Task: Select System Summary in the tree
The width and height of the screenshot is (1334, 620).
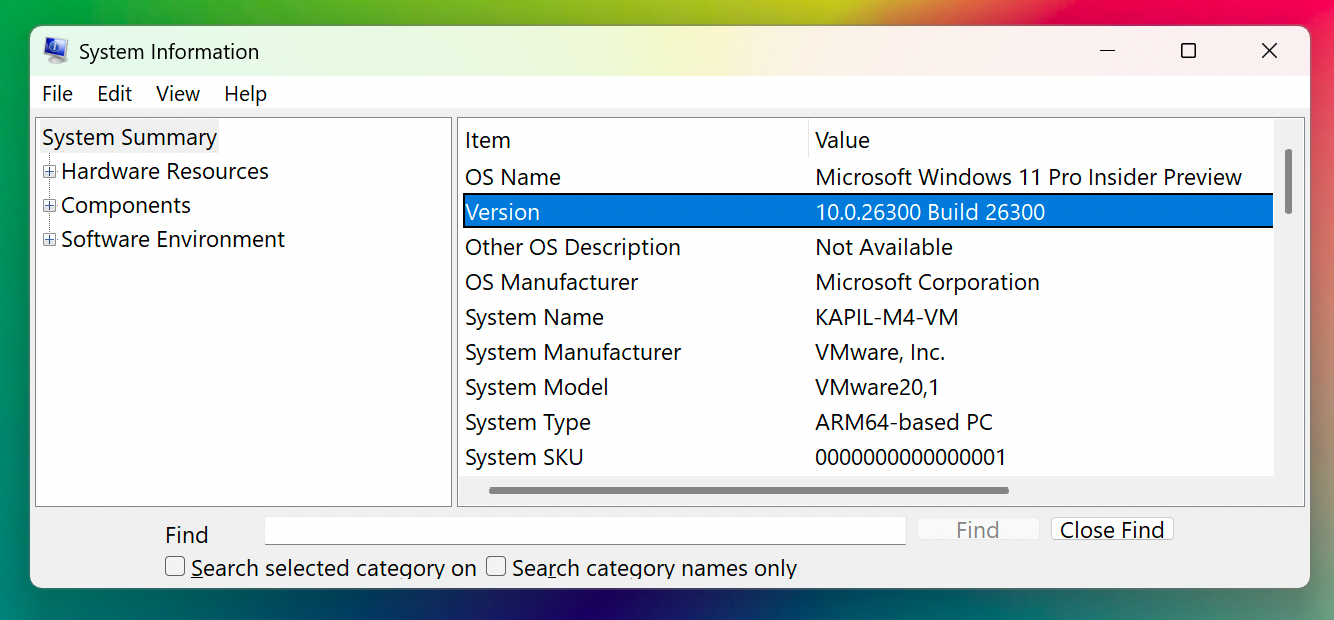Action: point(129,137)
